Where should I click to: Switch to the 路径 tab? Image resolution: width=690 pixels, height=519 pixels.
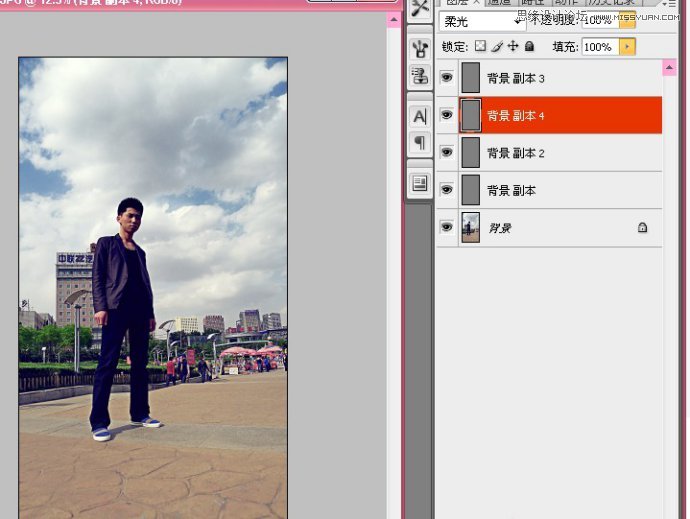coord(533,2)
